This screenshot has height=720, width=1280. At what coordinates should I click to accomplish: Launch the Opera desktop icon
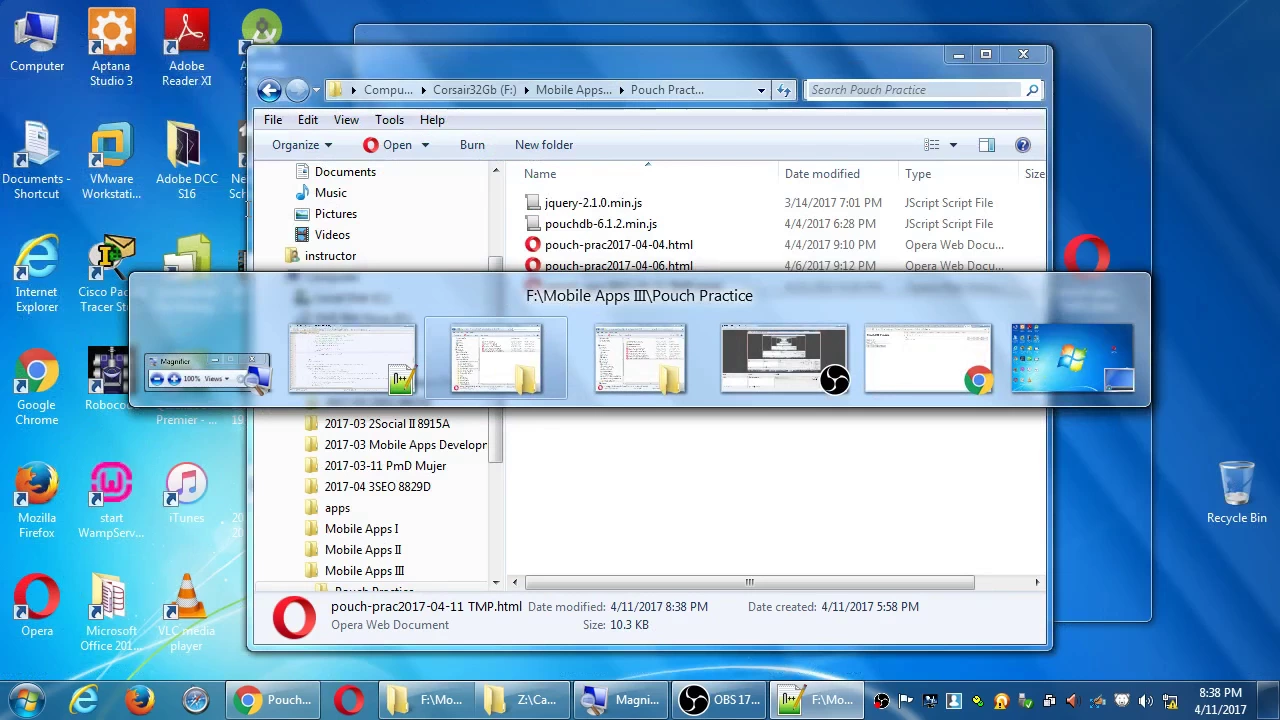pyautogui.click(x=37, y=606)
